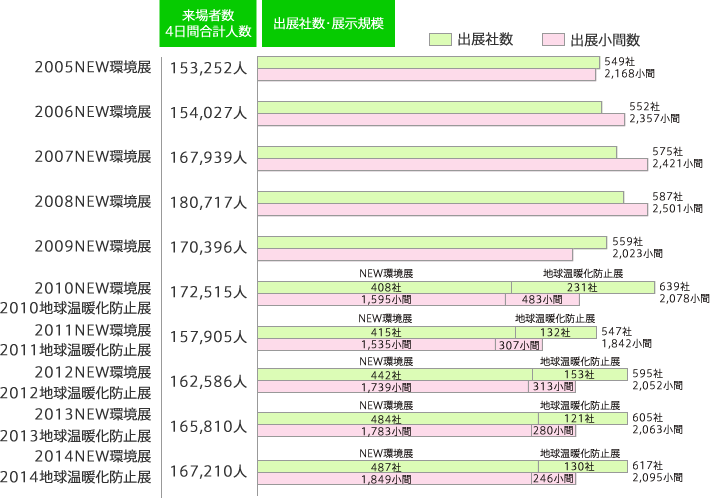Click the 2,063小間 total label
710x498 pixels.
point(657,429)
